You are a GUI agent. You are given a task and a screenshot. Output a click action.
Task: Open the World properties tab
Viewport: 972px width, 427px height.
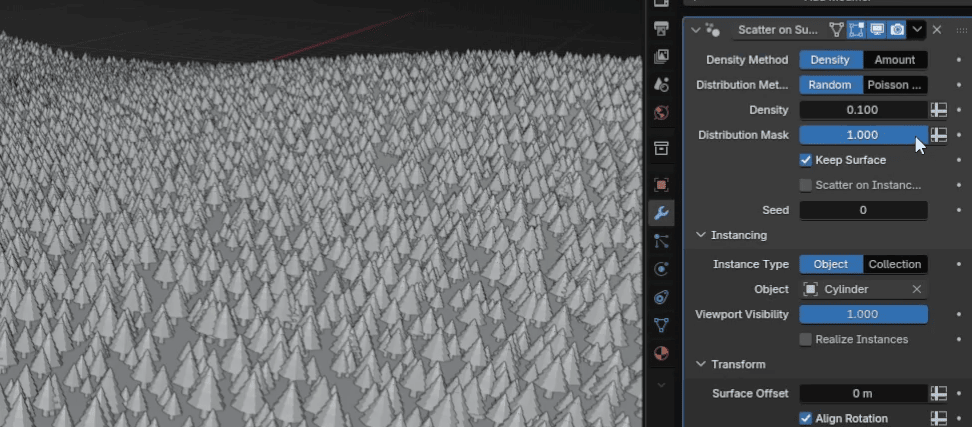tap(661, 113)
